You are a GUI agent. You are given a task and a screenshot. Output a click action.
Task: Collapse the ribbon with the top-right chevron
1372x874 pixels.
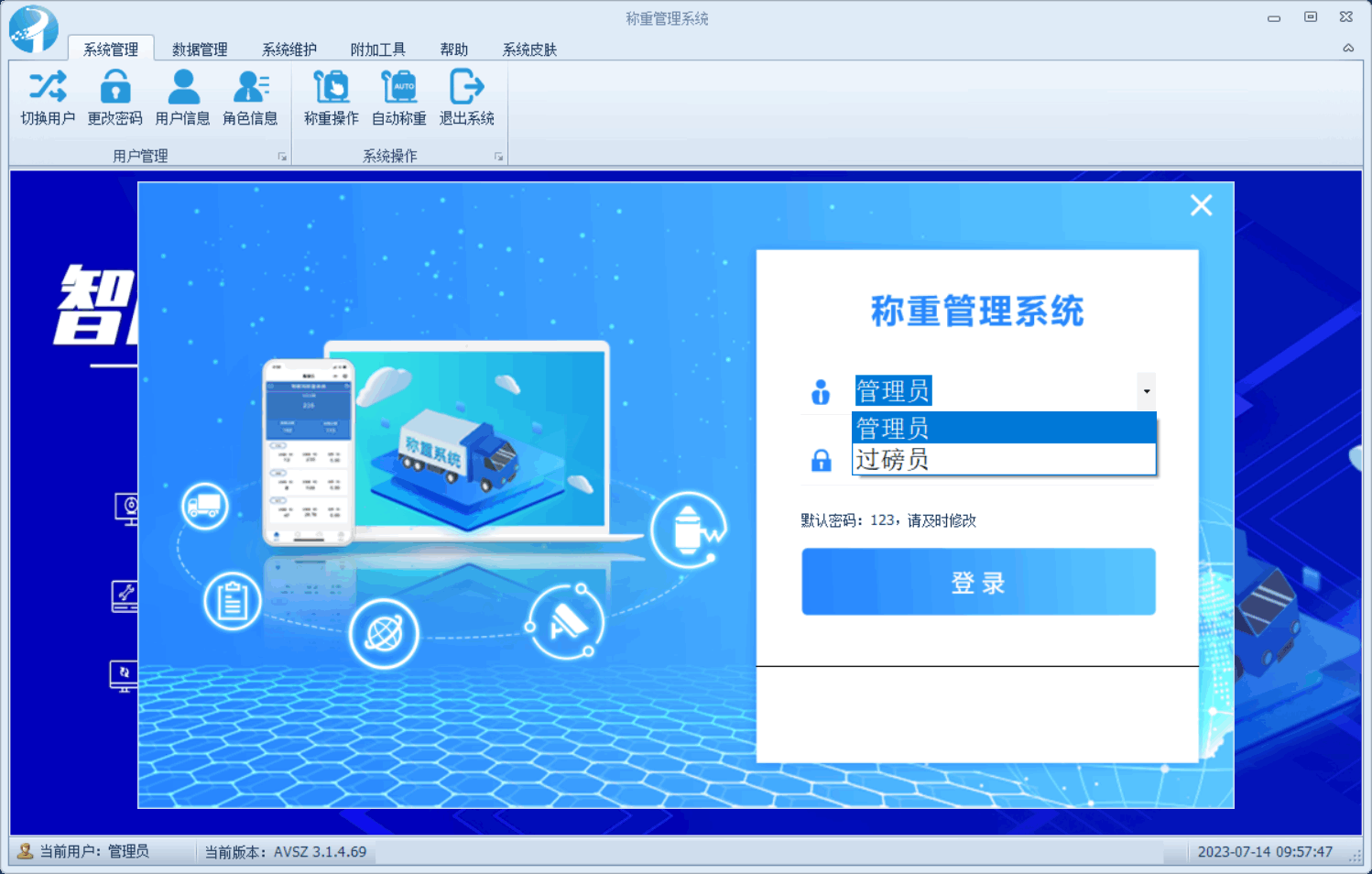1348,49
